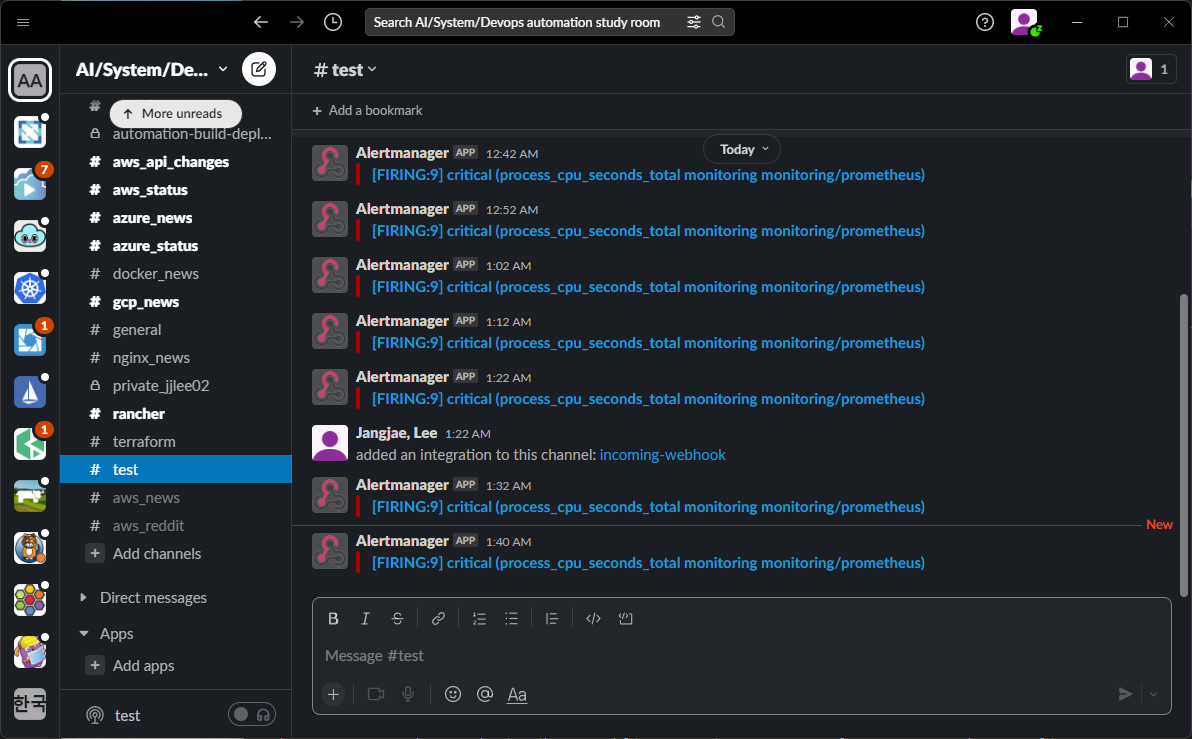Open send options dropdown arrow
The image size is (1192, 739).
click(1153, 694)
